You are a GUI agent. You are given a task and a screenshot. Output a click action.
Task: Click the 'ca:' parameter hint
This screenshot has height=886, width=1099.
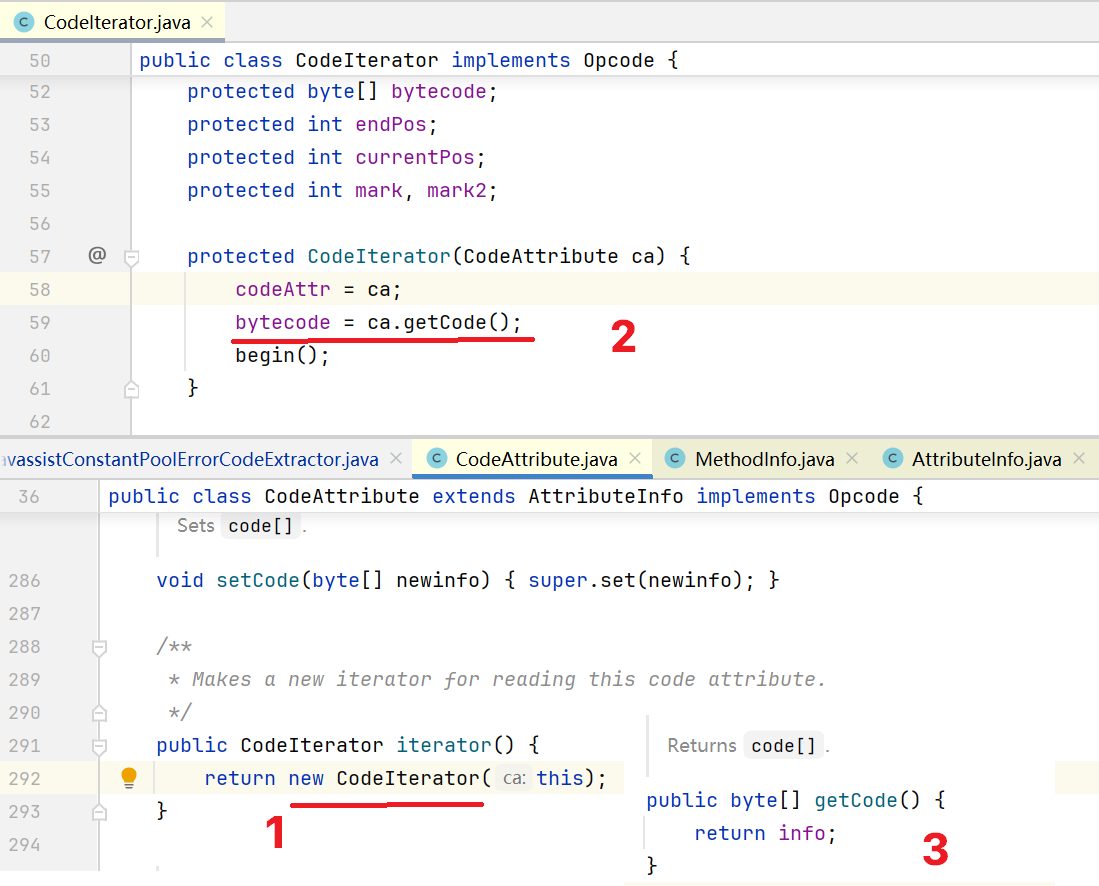point(514,779)
